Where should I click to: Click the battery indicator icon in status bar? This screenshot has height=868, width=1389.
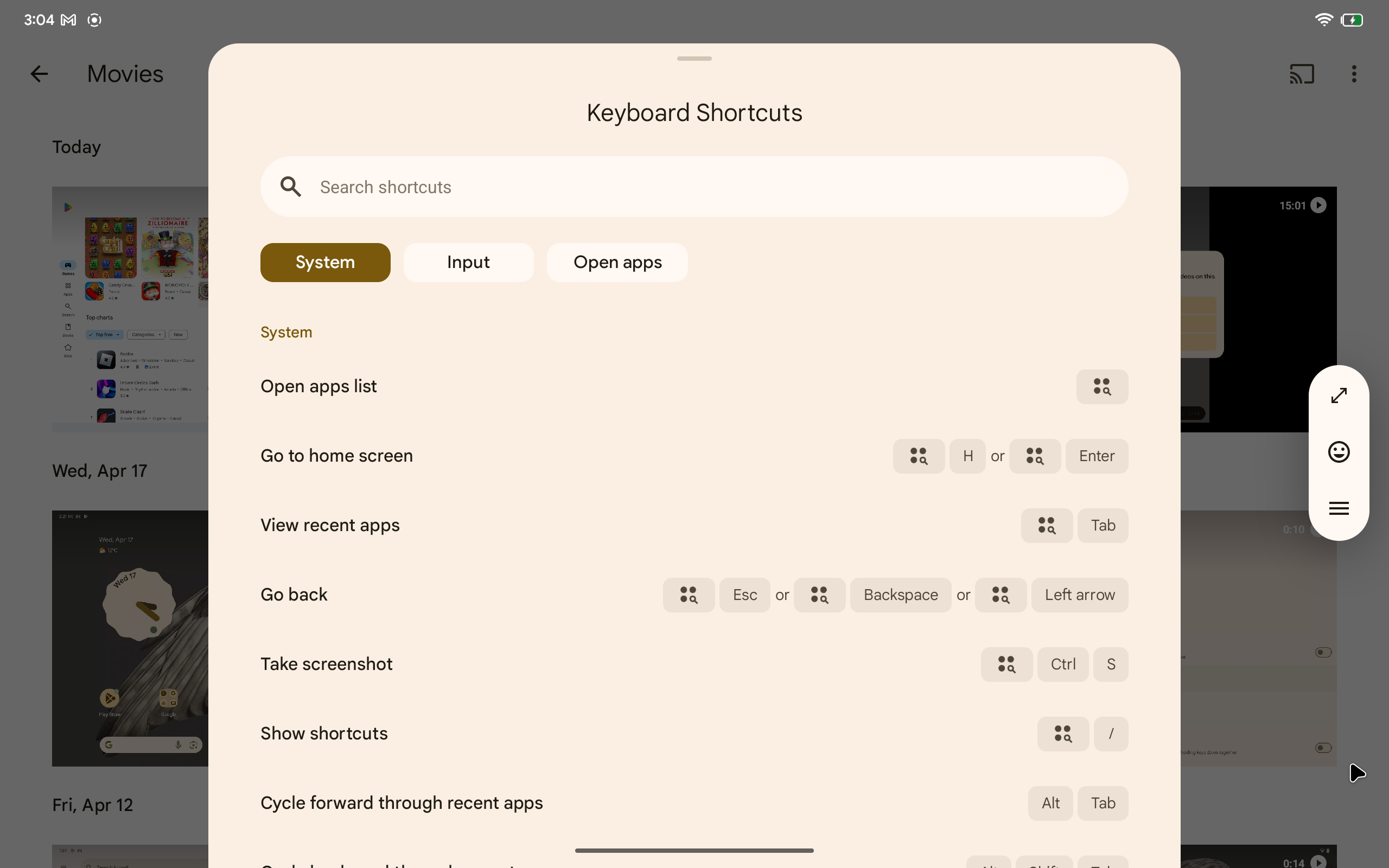point(1351,19)
